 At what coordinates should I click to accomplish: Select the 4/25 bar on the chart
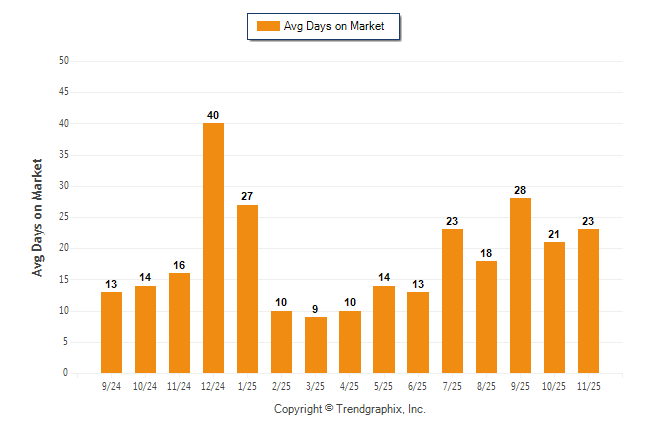tap(350, 342)
